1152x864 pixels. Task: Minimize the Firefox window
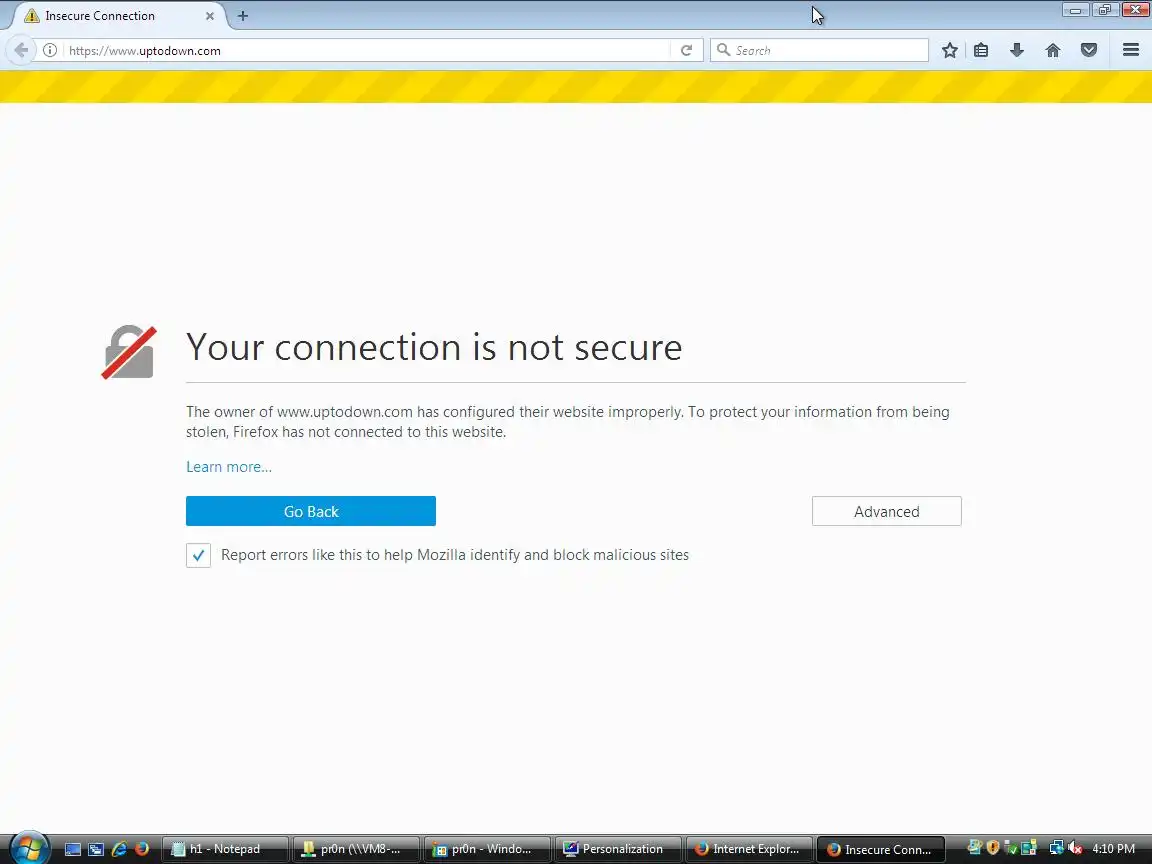[x=1075, y=10]
